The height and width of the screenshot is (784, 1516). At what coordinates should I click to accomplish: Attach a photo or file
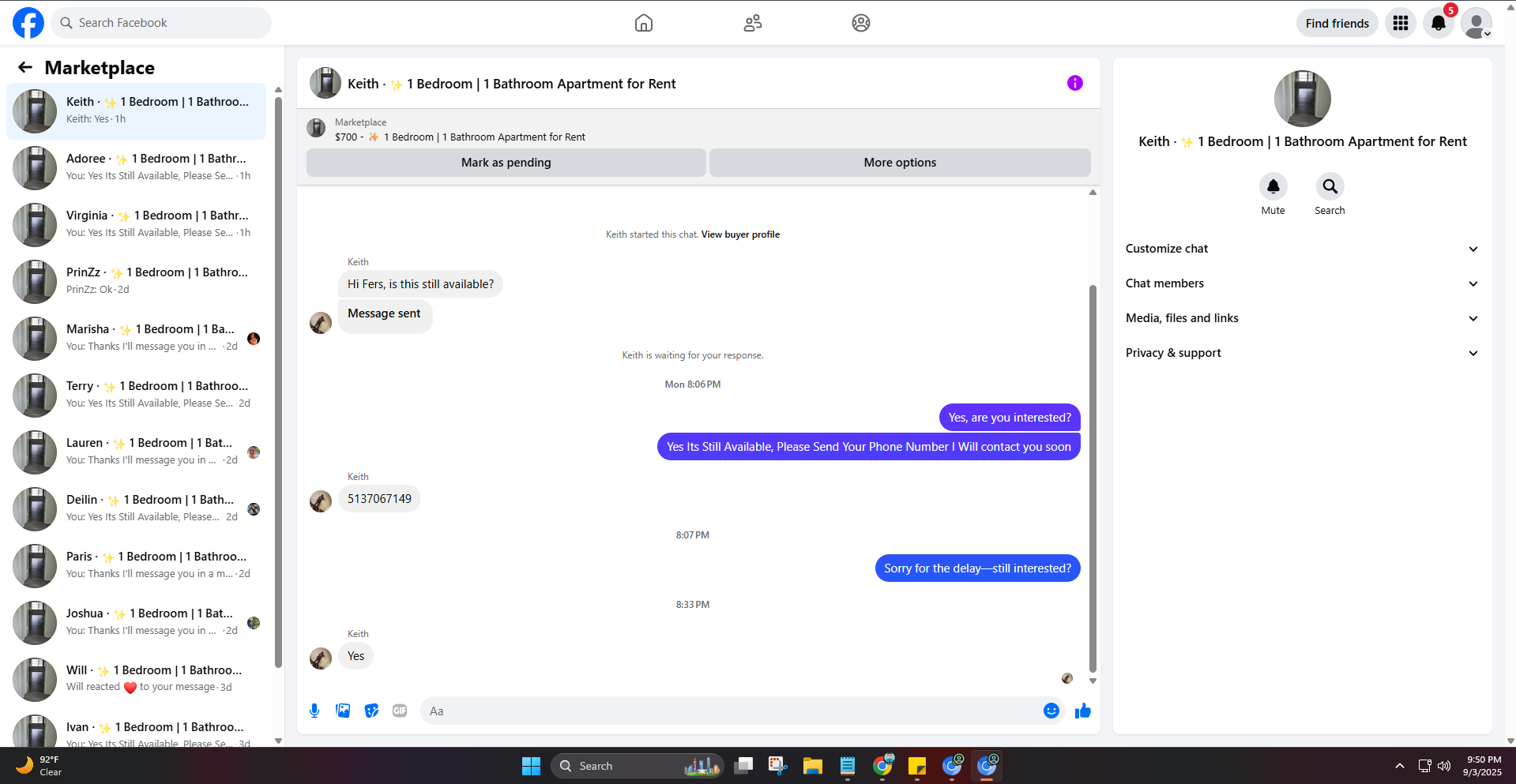pos(343,711)
